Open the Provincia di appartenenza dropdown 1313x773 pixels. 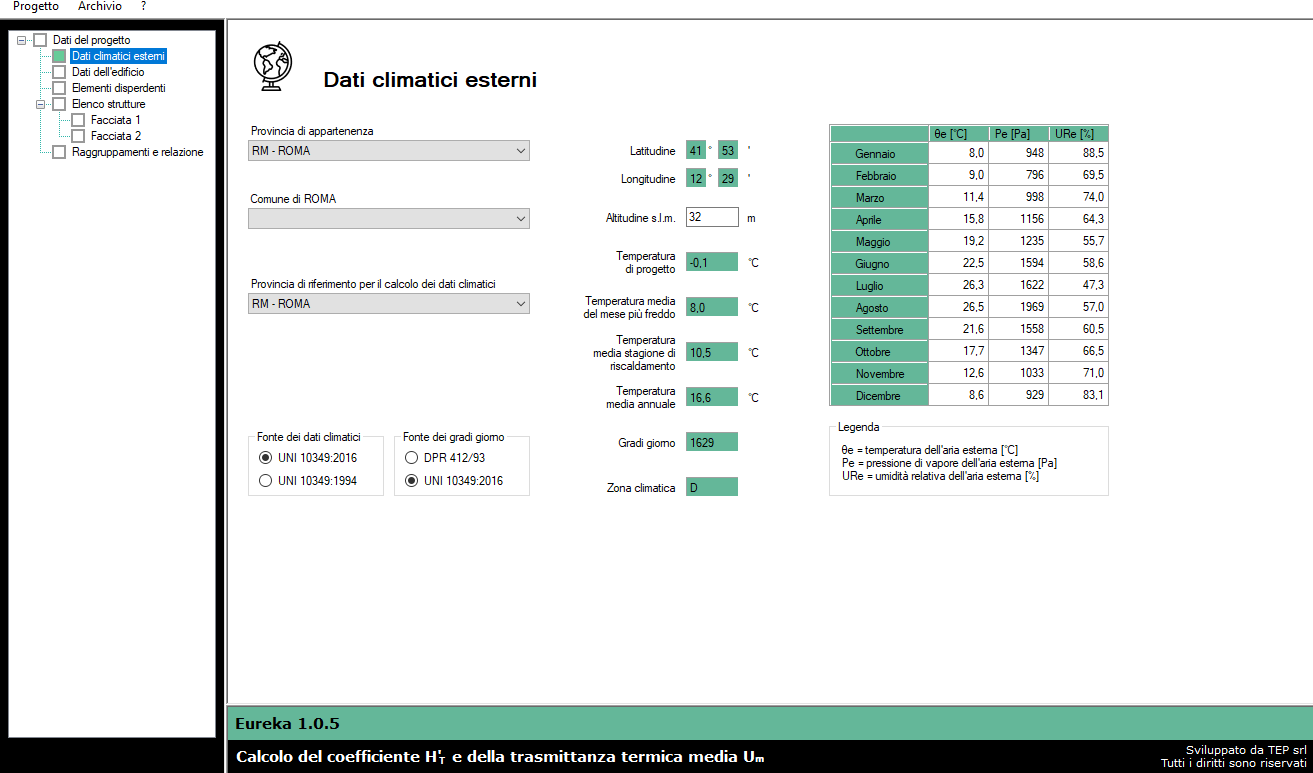tap(389, 151)
